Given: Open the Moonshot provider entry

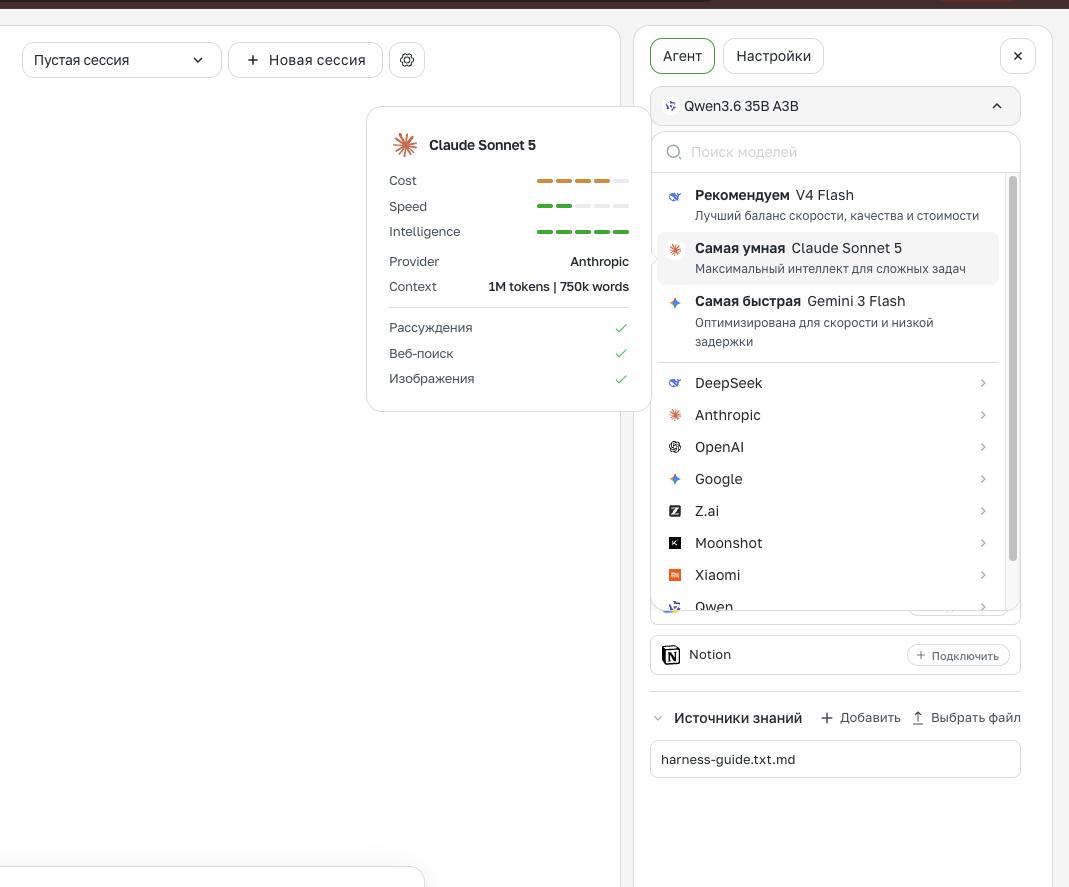Looking at the screenshot, I should tap(828, 543).
